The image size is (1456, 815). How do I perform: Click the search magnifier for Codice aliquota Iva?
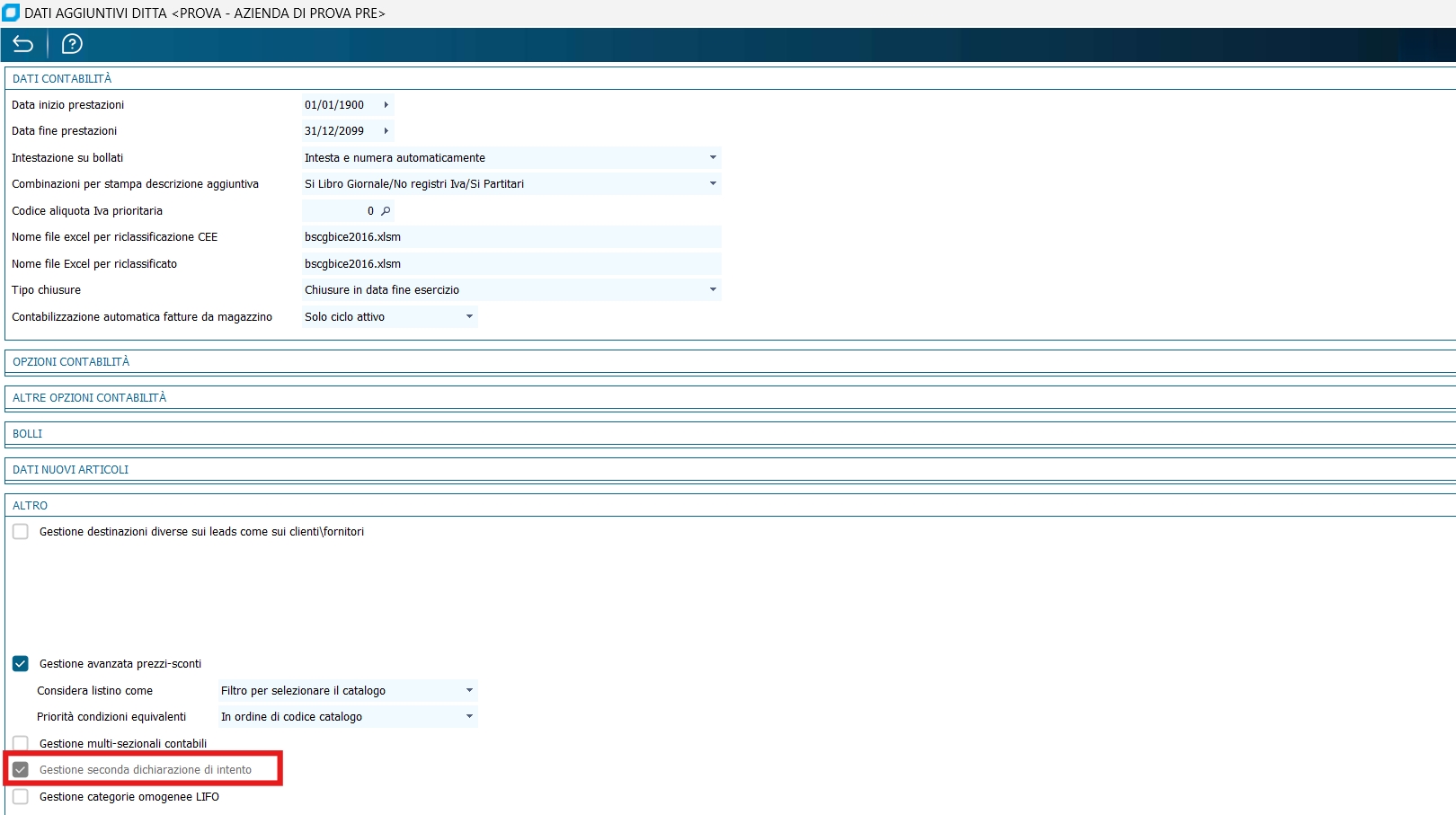(x=386, y=211)
